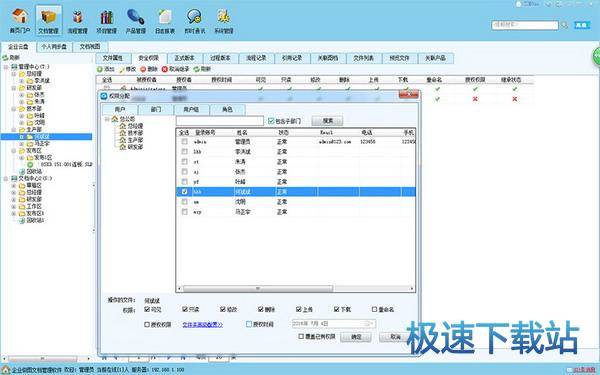The height and width of the screenshot is (375, 600).
Task: Expand the 草稿区 folder node
Action: [x=14, y=186]
